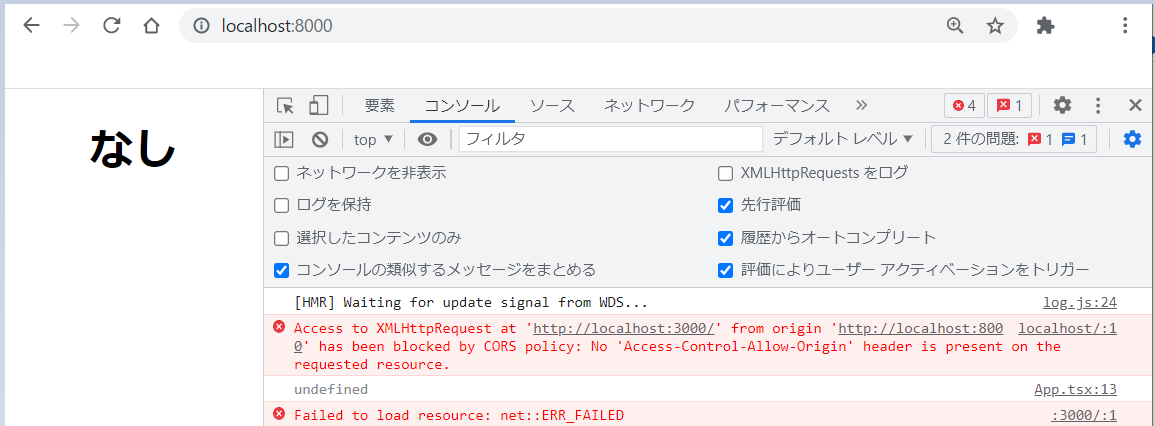1155x426 pixels.
Task: Uncheck 先行評価 checkbox
Action: click(x=726, y=205)
